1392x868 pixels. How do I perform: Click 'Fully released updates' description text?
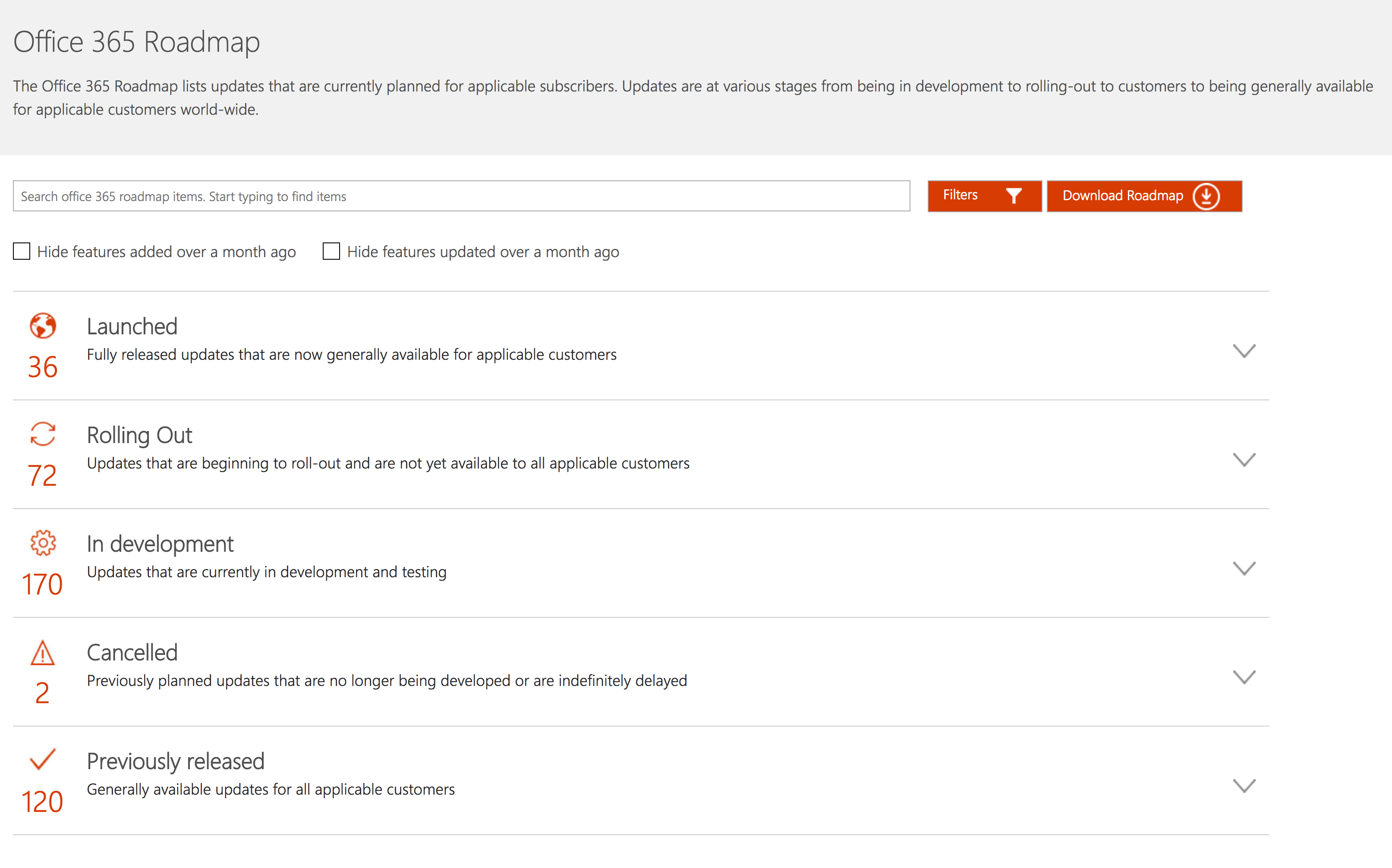(x=352, y=355)
